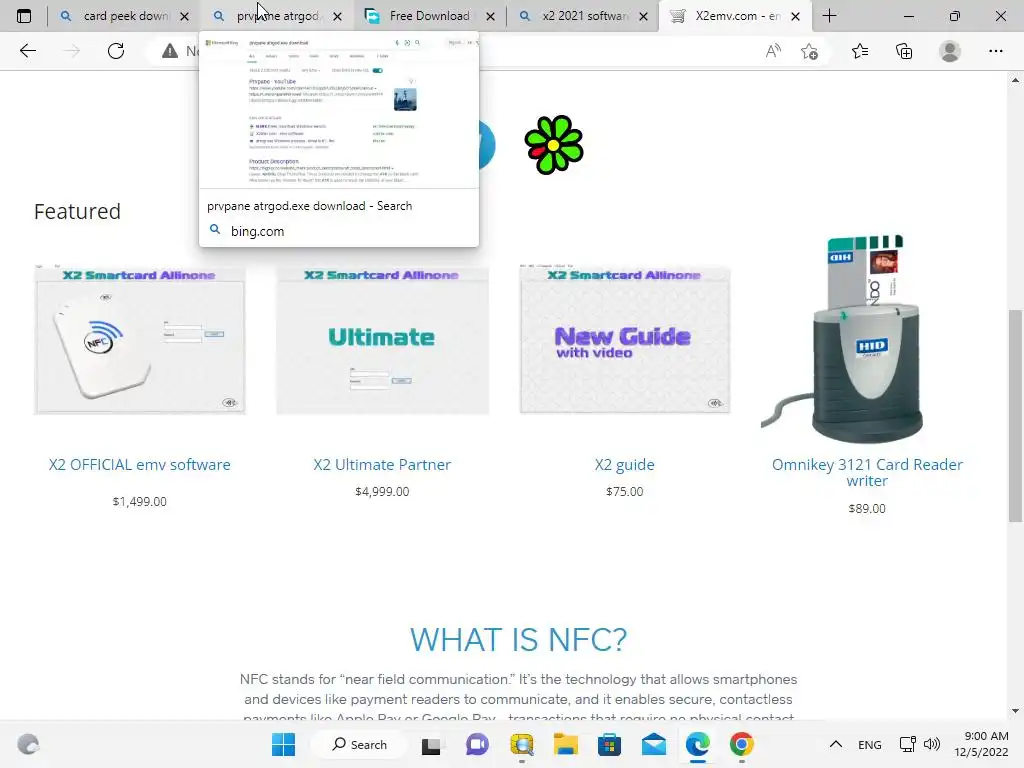Click Microsoft Edge taskbar icon
Screen dimensions: 1024x768
point(697,744)
